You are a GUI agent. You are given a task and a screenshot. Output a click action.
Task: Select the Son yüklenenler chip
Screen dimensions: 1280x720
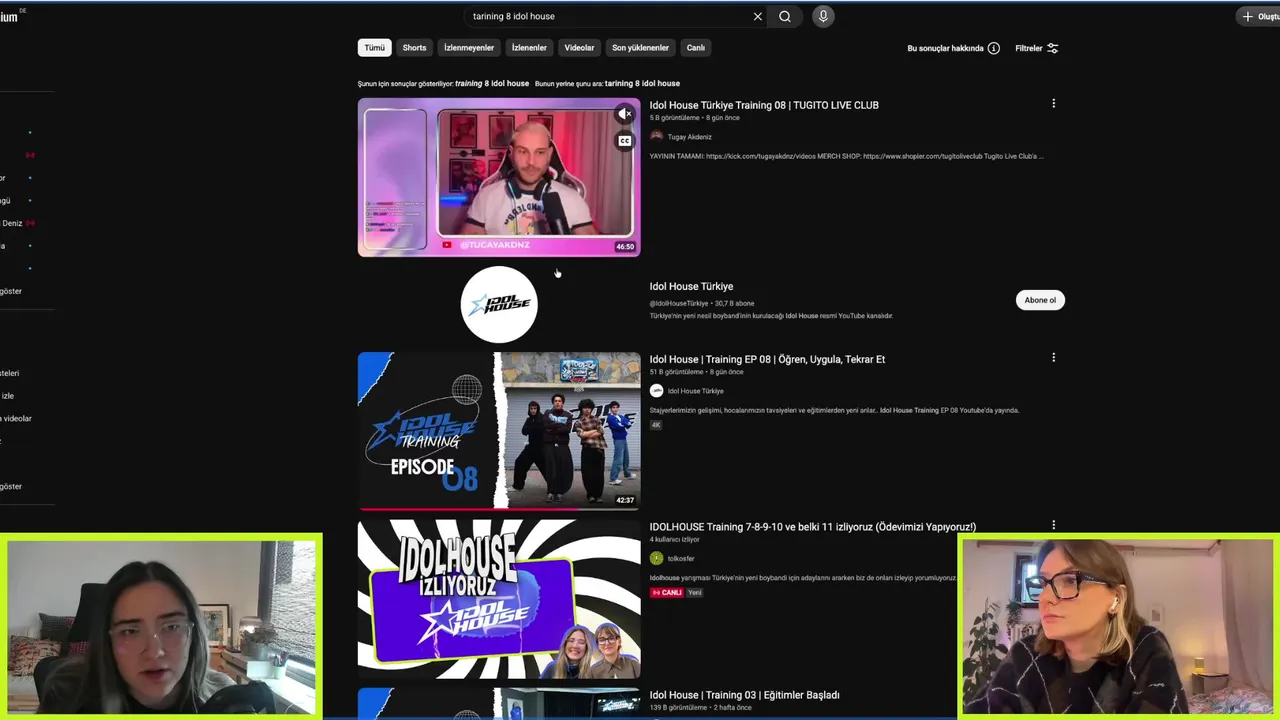(x=640, y=48)
